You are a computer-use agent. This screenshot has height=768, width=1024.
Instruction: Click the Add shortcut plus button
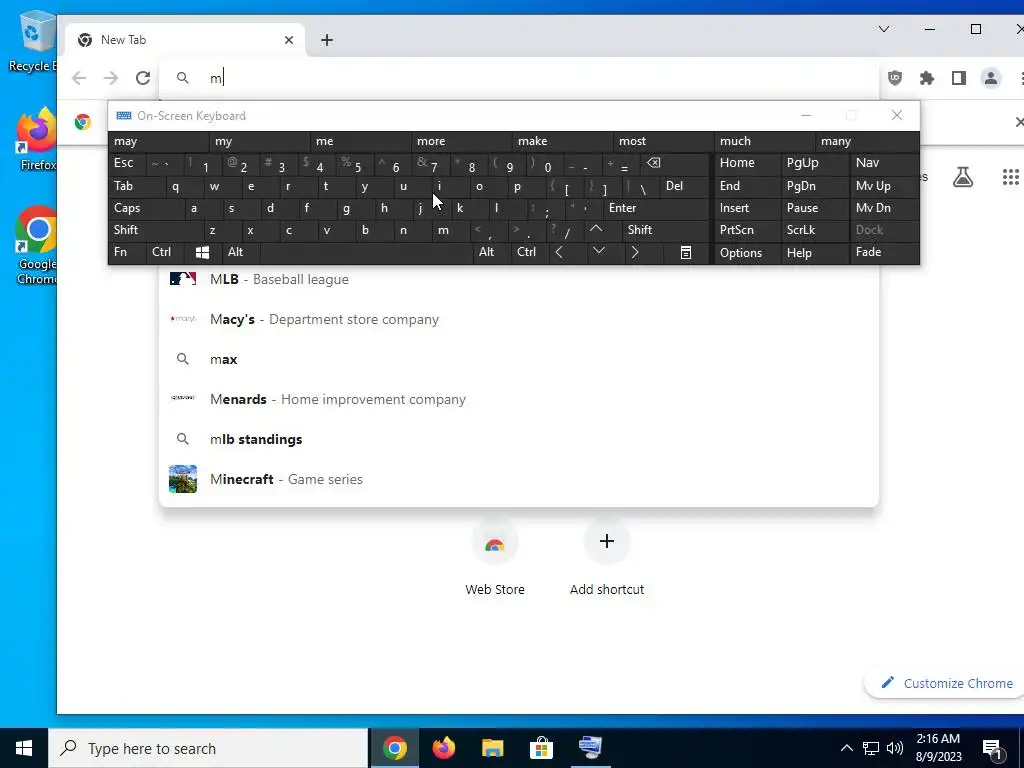[607, 541]
